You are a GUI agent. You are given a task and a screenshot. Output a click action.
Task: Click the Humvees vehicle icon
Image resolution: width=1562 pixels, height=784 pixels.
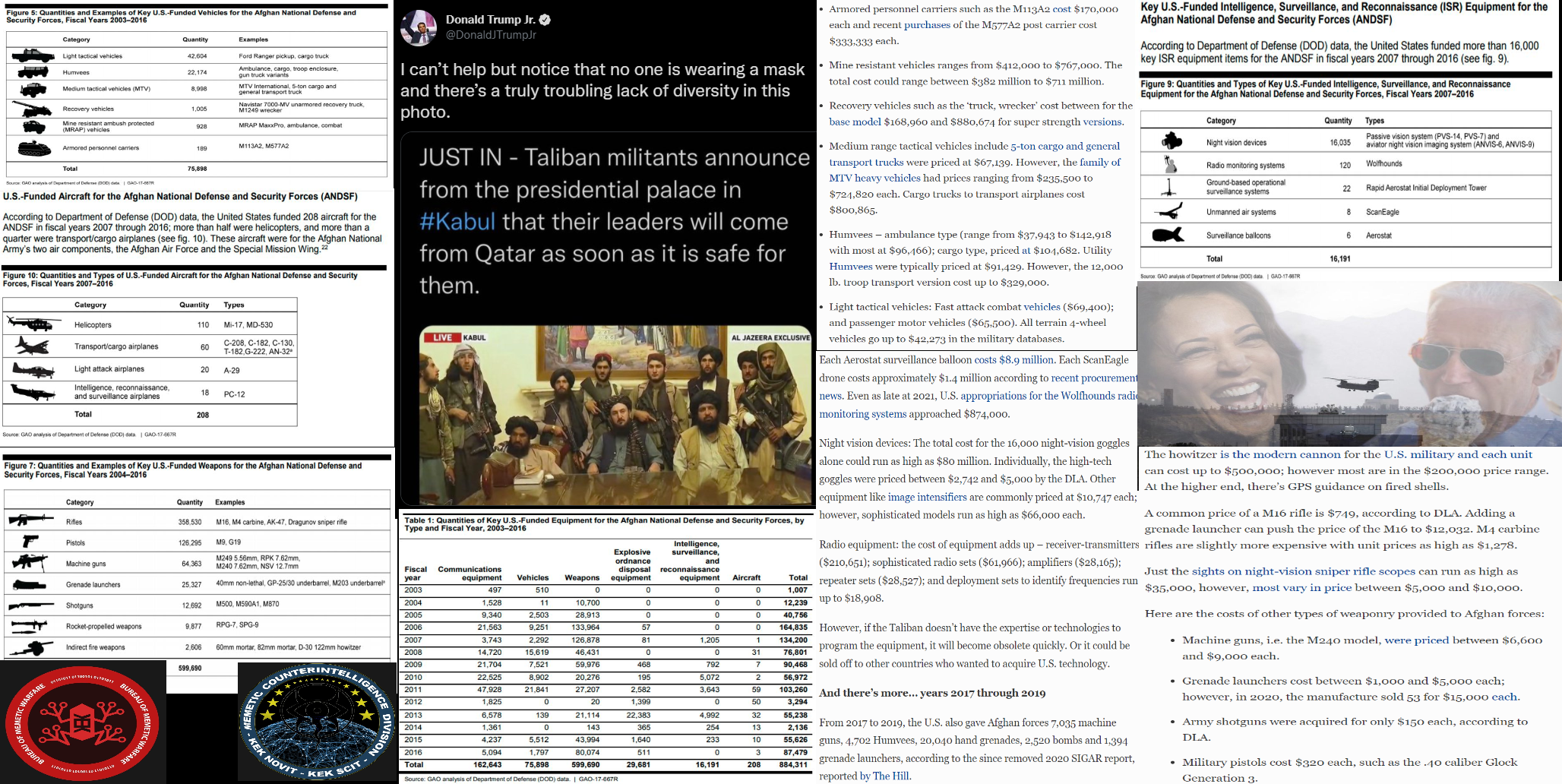(x=33, y=72)
